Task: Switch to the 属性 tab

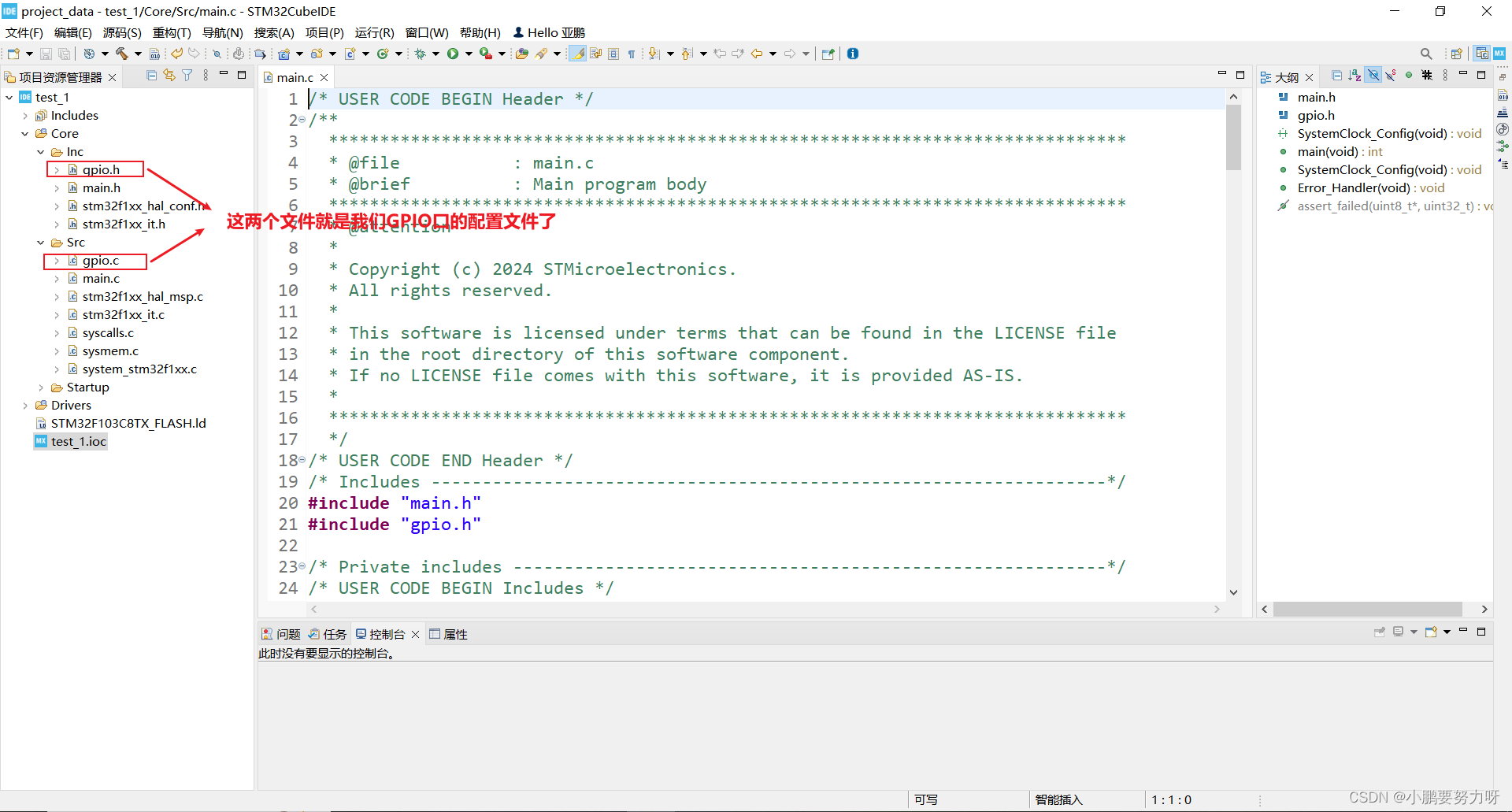Action: (x=449, y=634)
